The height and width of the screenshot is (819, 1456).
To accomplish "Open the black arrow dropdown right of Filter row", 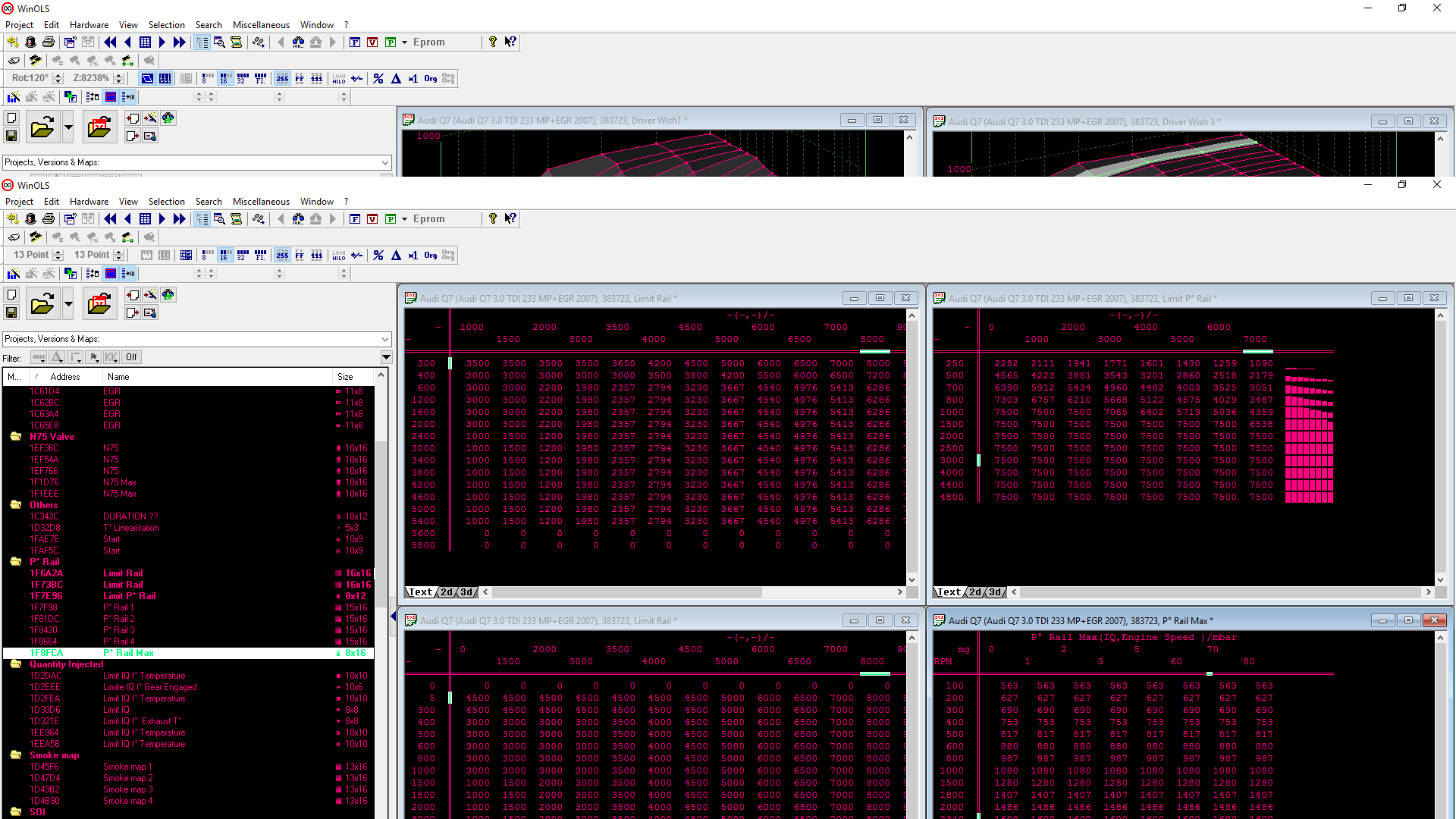I will 386,357.
